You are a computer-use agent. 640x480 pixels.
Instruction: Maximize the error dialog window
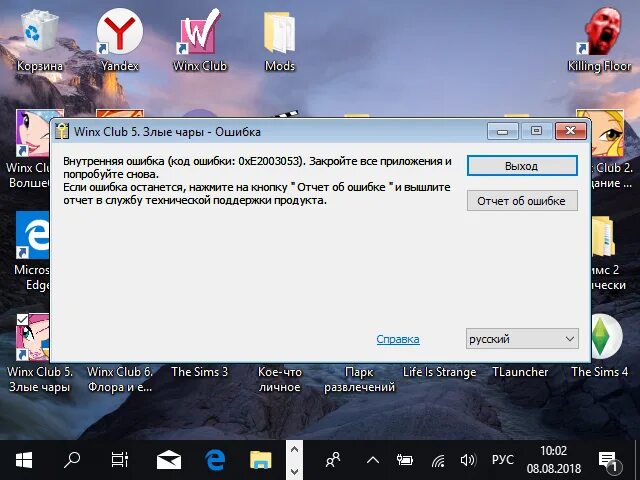coord(536,131)
